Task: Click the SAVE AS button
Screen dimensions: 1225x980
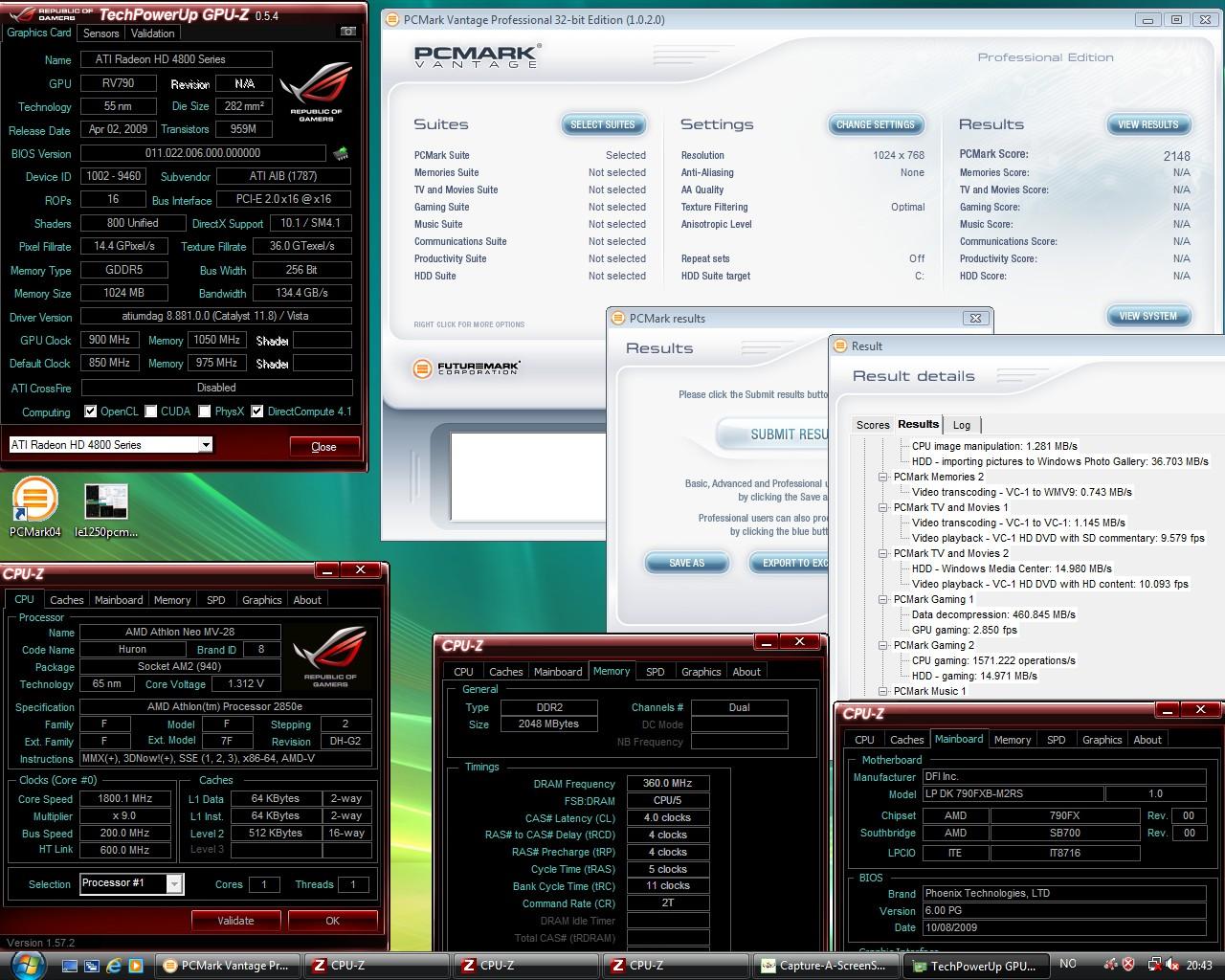Action: 686,563
